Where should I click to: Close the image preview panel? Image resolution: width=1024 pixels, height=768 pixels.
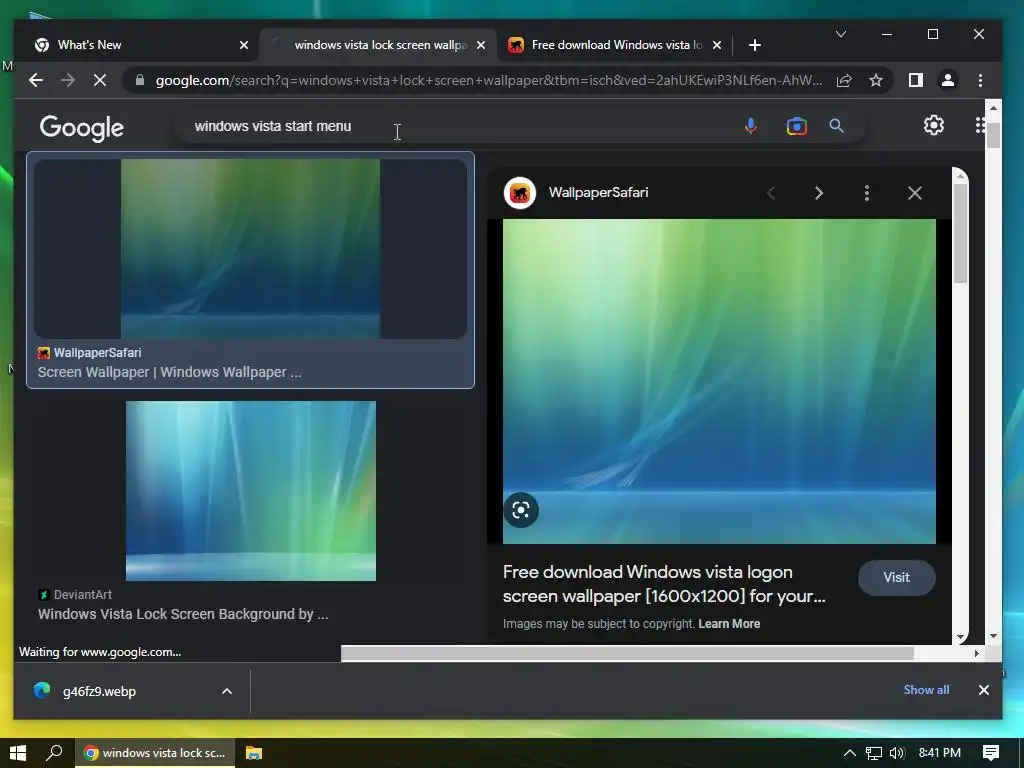point(915,193)
